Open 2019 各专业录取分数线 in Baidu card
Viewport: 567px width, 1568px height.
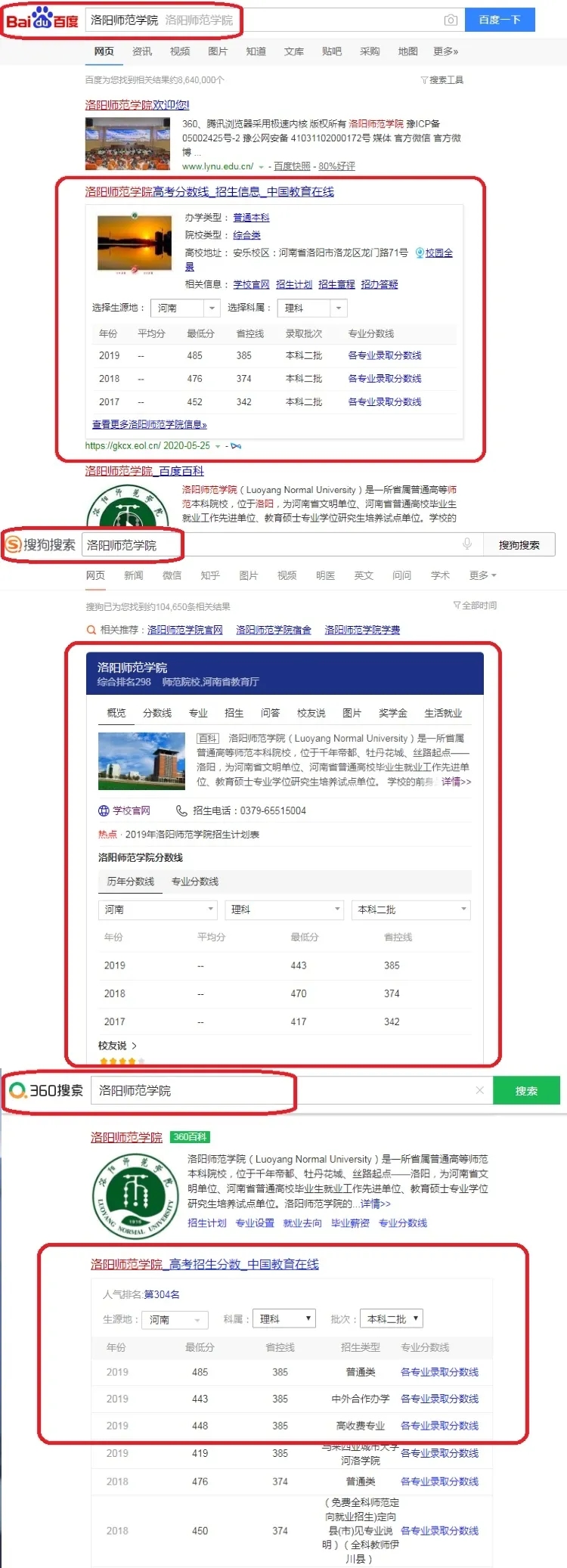pyautogui.click(x=385, y=355)
